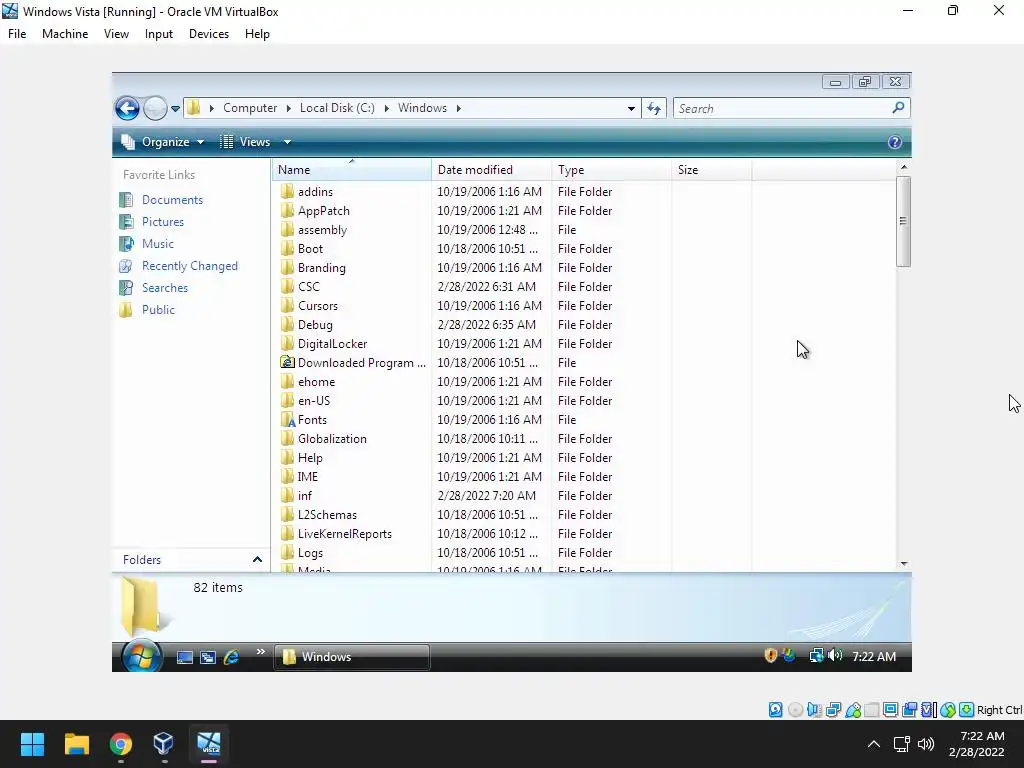The width and height of the screenshot is (1024, 768).
Task: Click the file list vertical scrollbar thumb
Action: point(903,221)
